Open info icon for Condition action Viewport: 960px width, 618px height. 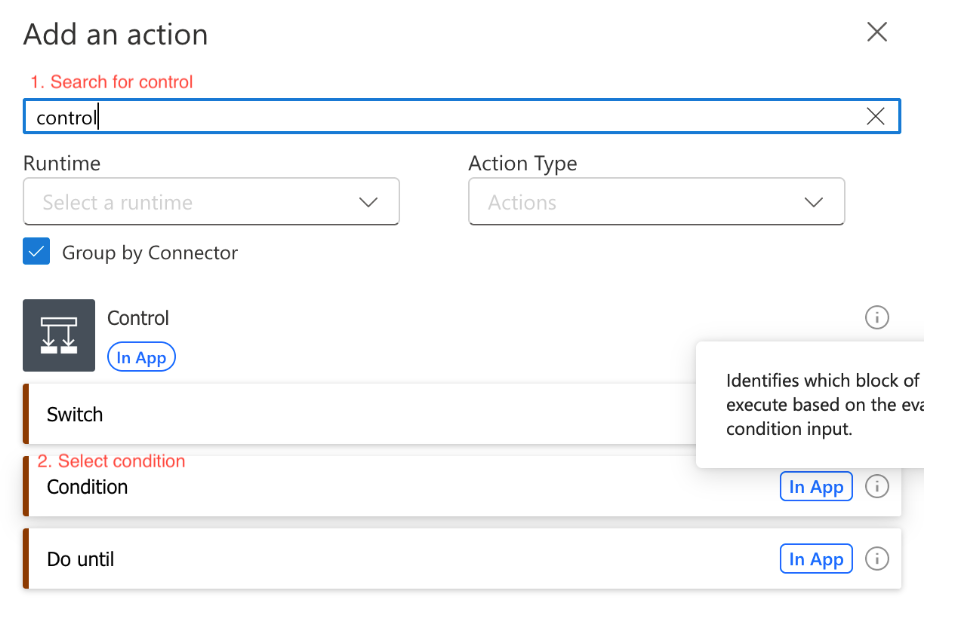876,487
